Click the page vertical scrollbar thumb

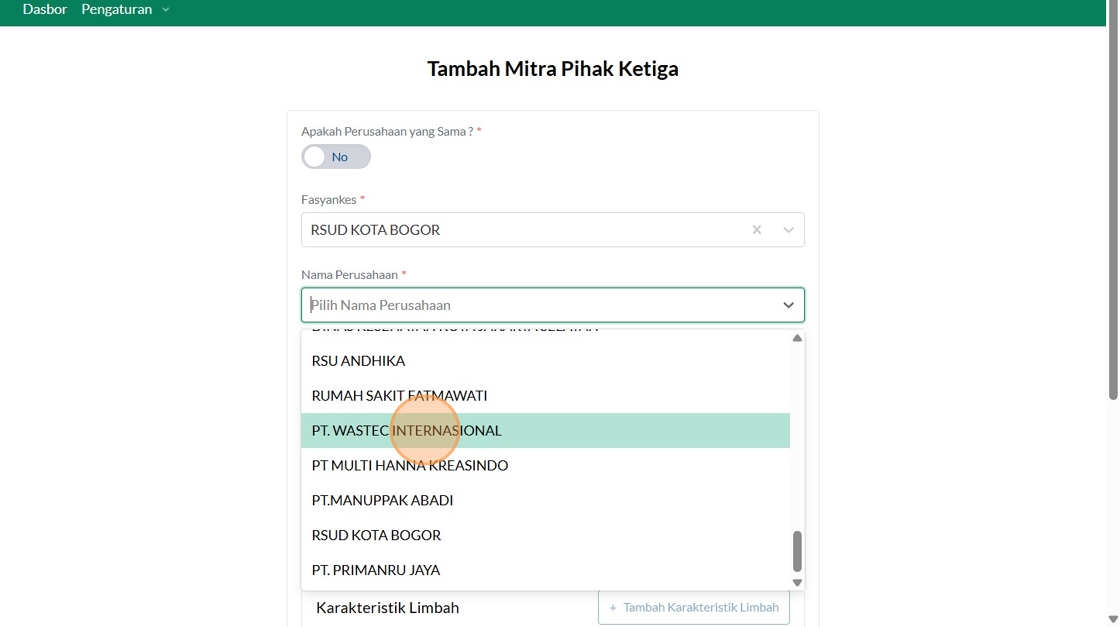click(1113, 200)
